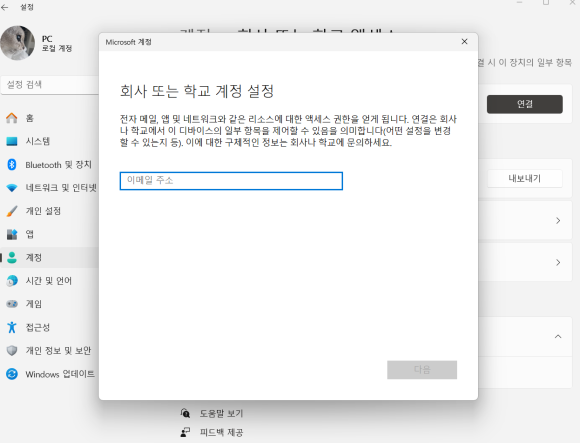Select 게임 label in the sidebar
Viewport: 580px width, 443px height.
pos(34,304)
